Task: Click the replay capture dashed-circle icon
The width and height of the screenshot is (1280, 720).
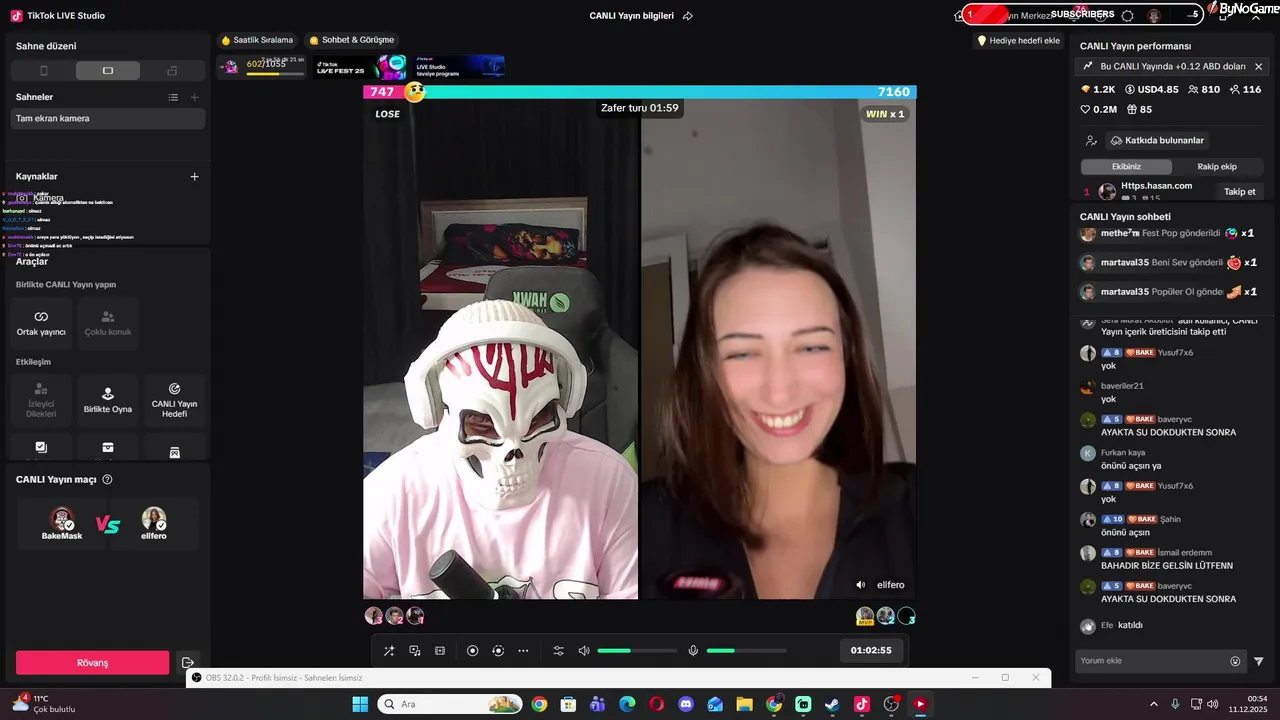Action: [498, 651]
